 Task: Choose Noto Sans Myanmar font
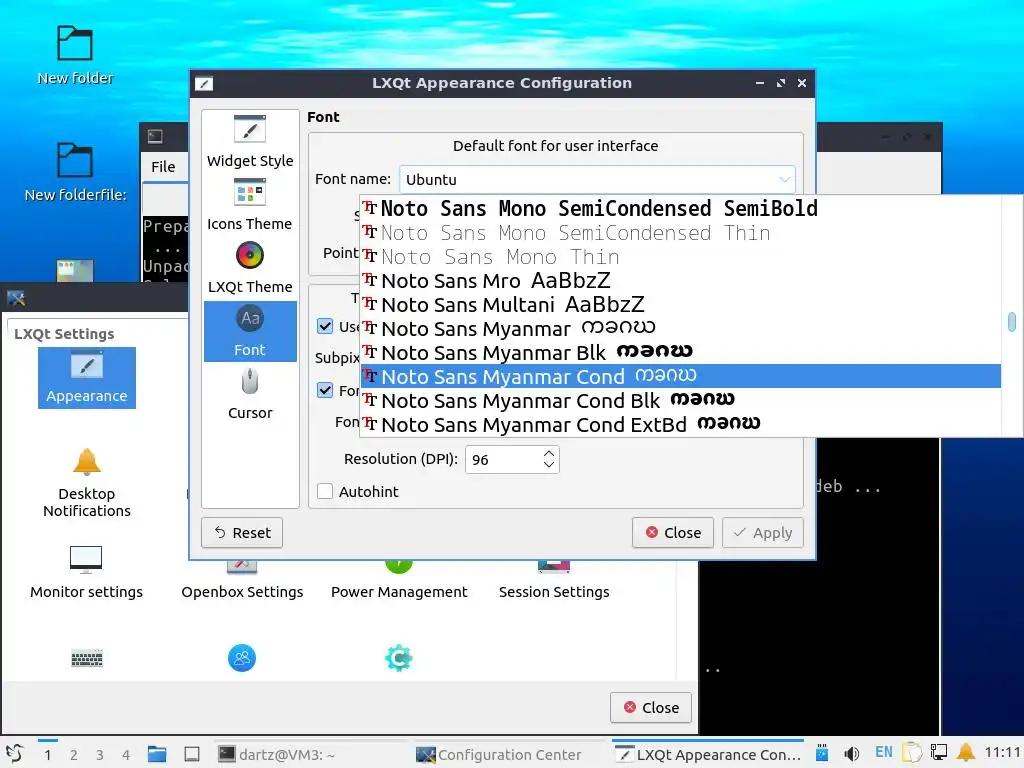pos(680,328)
